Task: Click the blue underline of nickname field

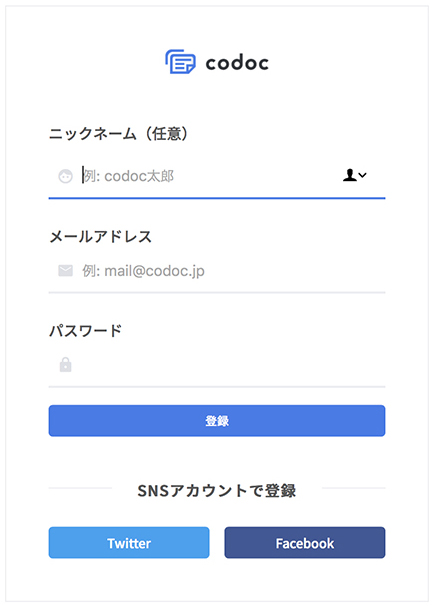Action: (217, 198)
